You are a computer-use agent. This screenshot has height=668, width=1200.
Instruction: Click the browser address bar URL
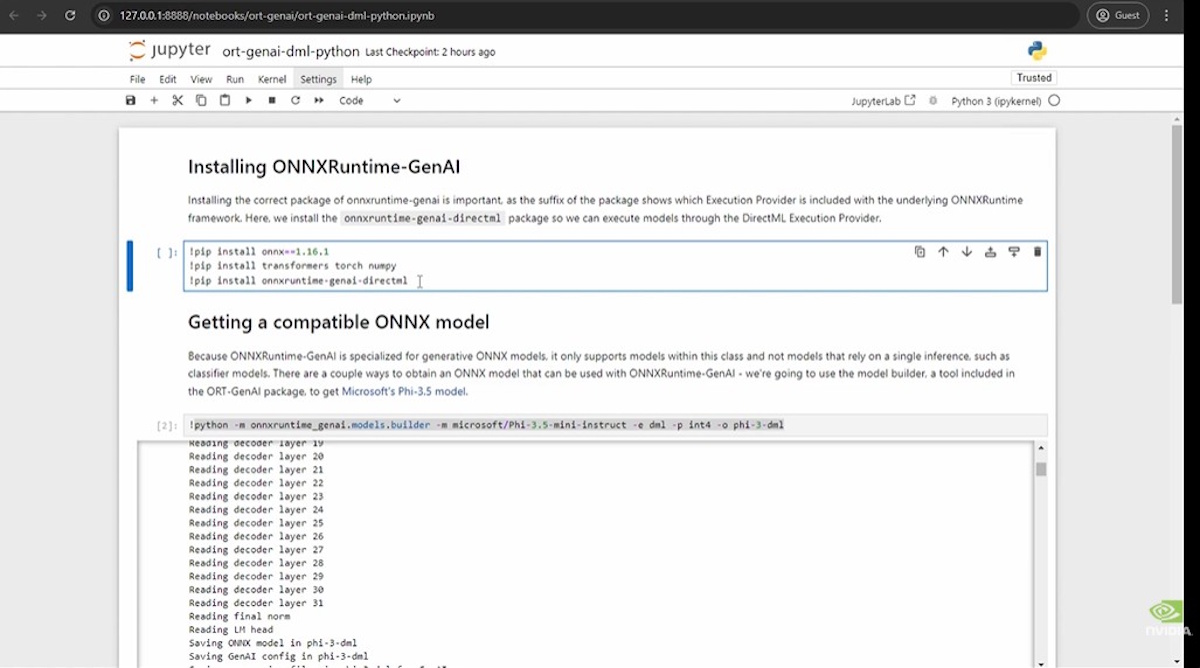tap(277, 16)
